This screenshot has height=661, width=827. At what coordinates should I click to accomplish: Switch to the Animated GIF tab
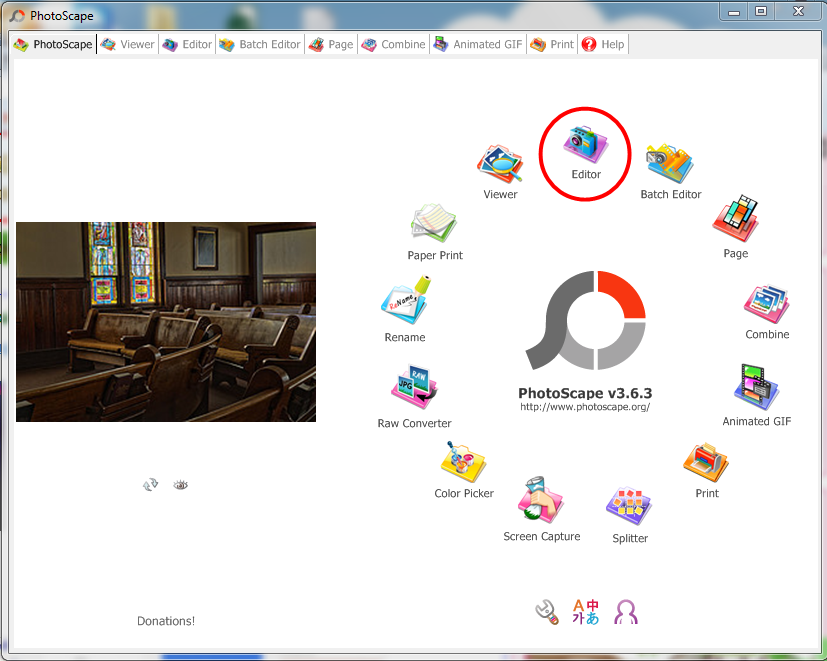pos(478,44)
